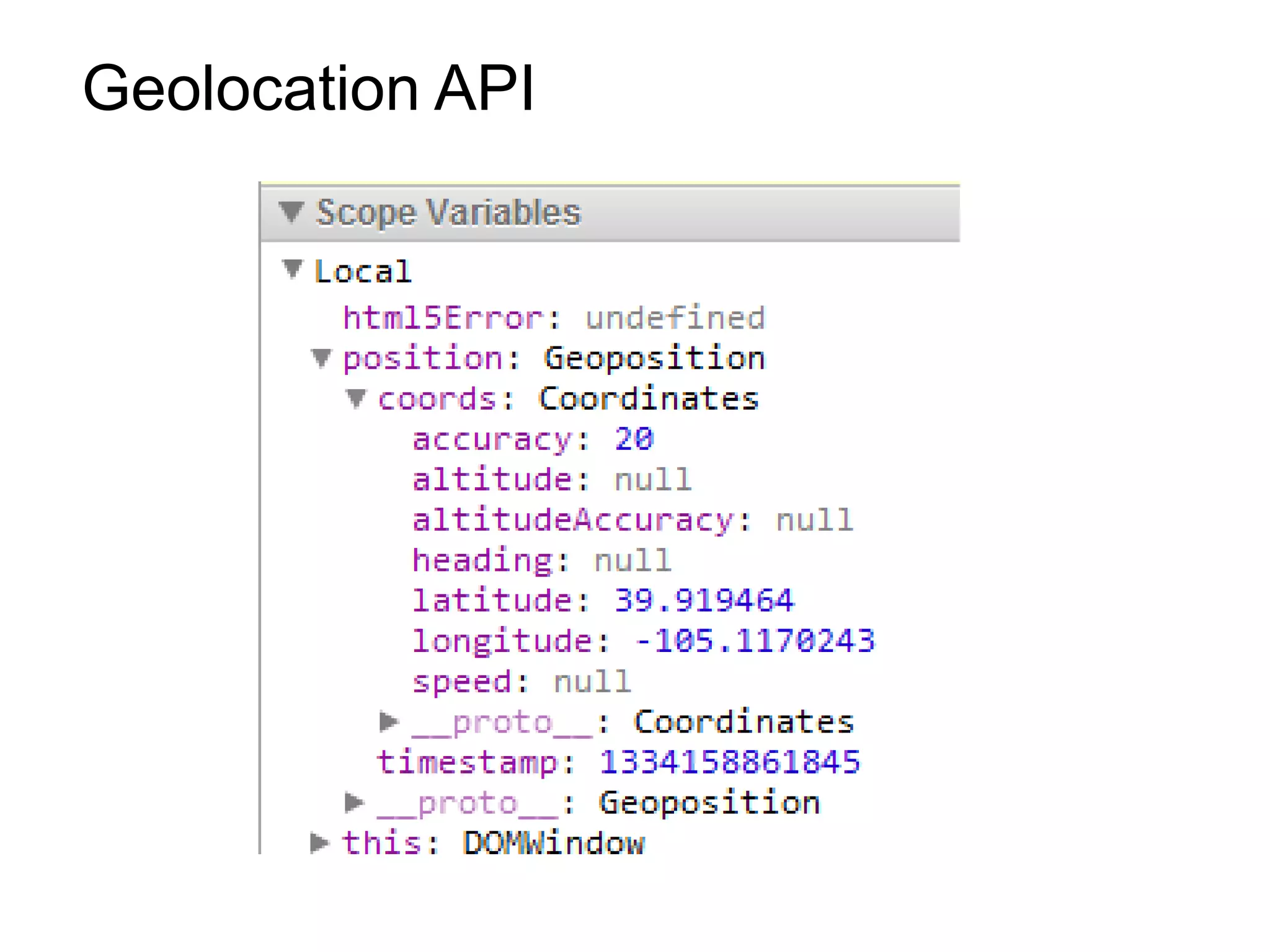Expand the this DOMWindow triangle
This screenshot has height=952, width=1270.
point(319,843)
